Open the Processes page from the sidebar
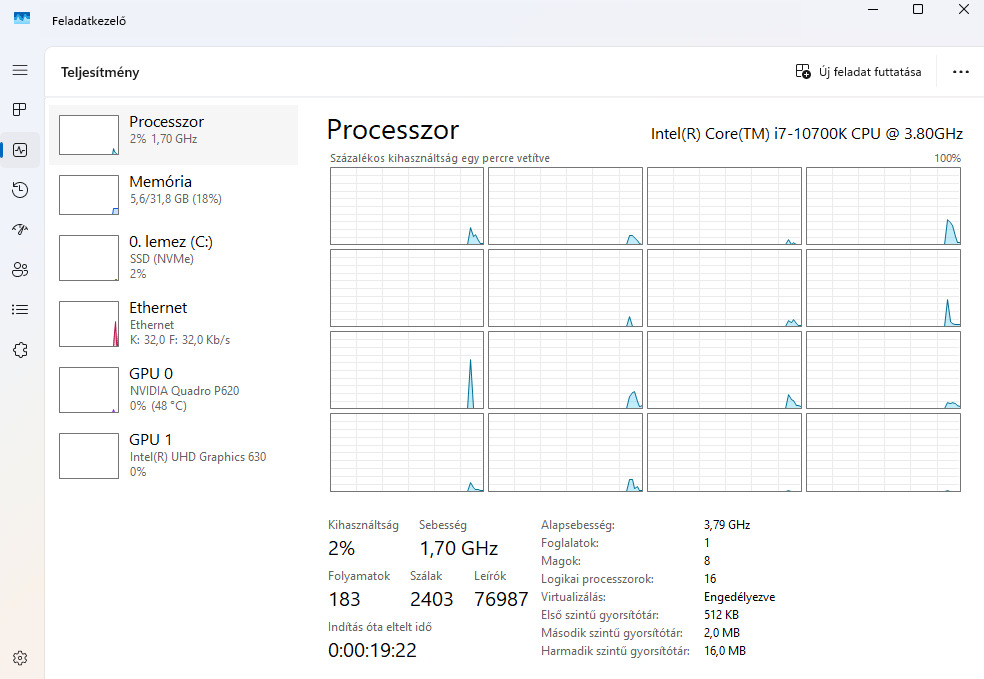Screen dimensions: 984x679 coord(20,109)
